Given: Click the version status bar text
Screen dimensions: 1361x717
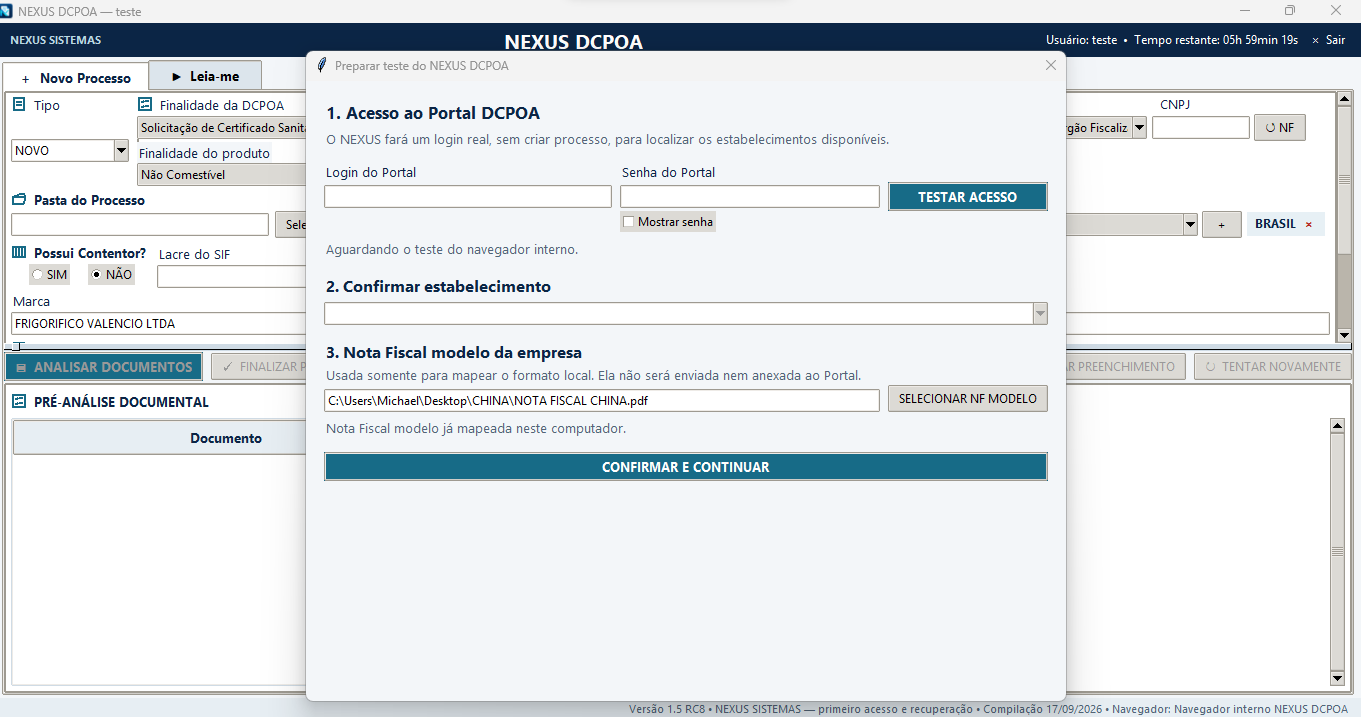Looking at the screenshot, I should click(988, 709).
